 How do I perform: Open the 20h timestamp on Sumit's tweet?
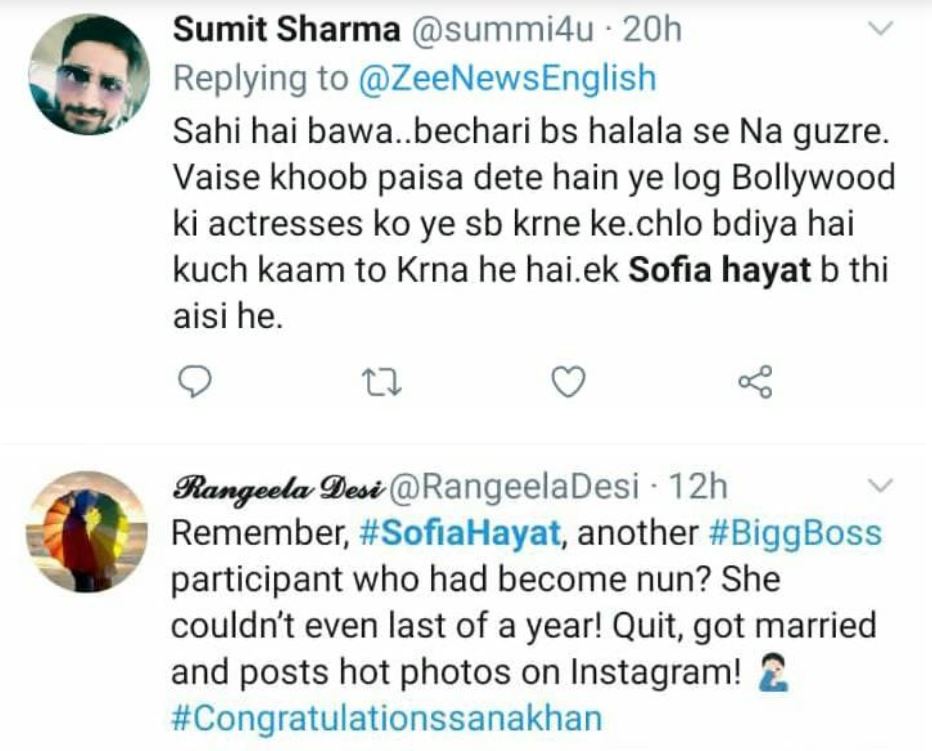click(652, 31)
